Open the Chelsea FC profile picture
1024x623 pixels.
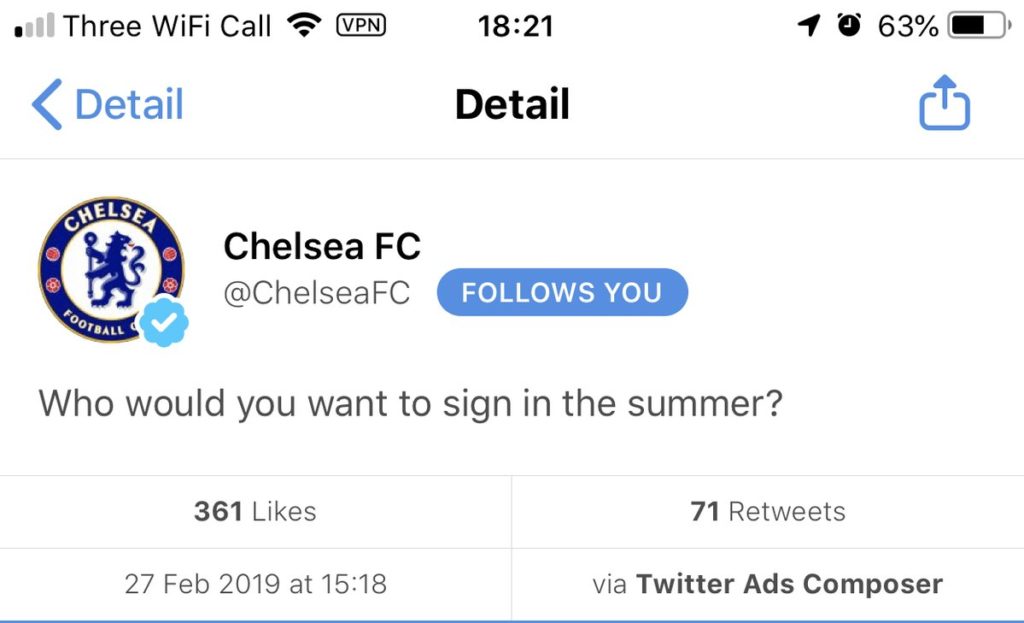111,269
